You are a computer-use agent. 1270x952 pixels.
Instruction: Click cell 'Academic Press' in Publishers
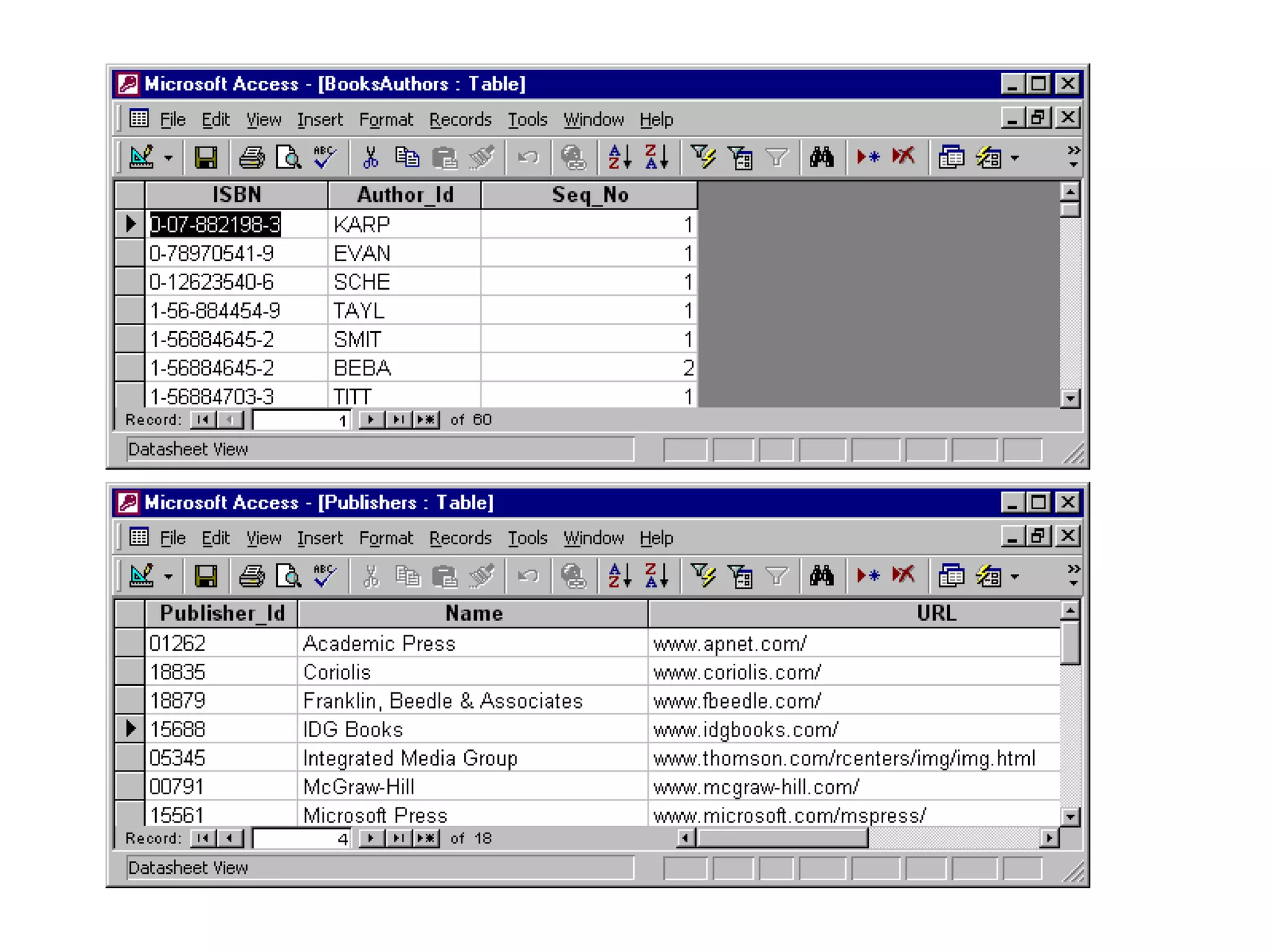[x=473, y=643]
